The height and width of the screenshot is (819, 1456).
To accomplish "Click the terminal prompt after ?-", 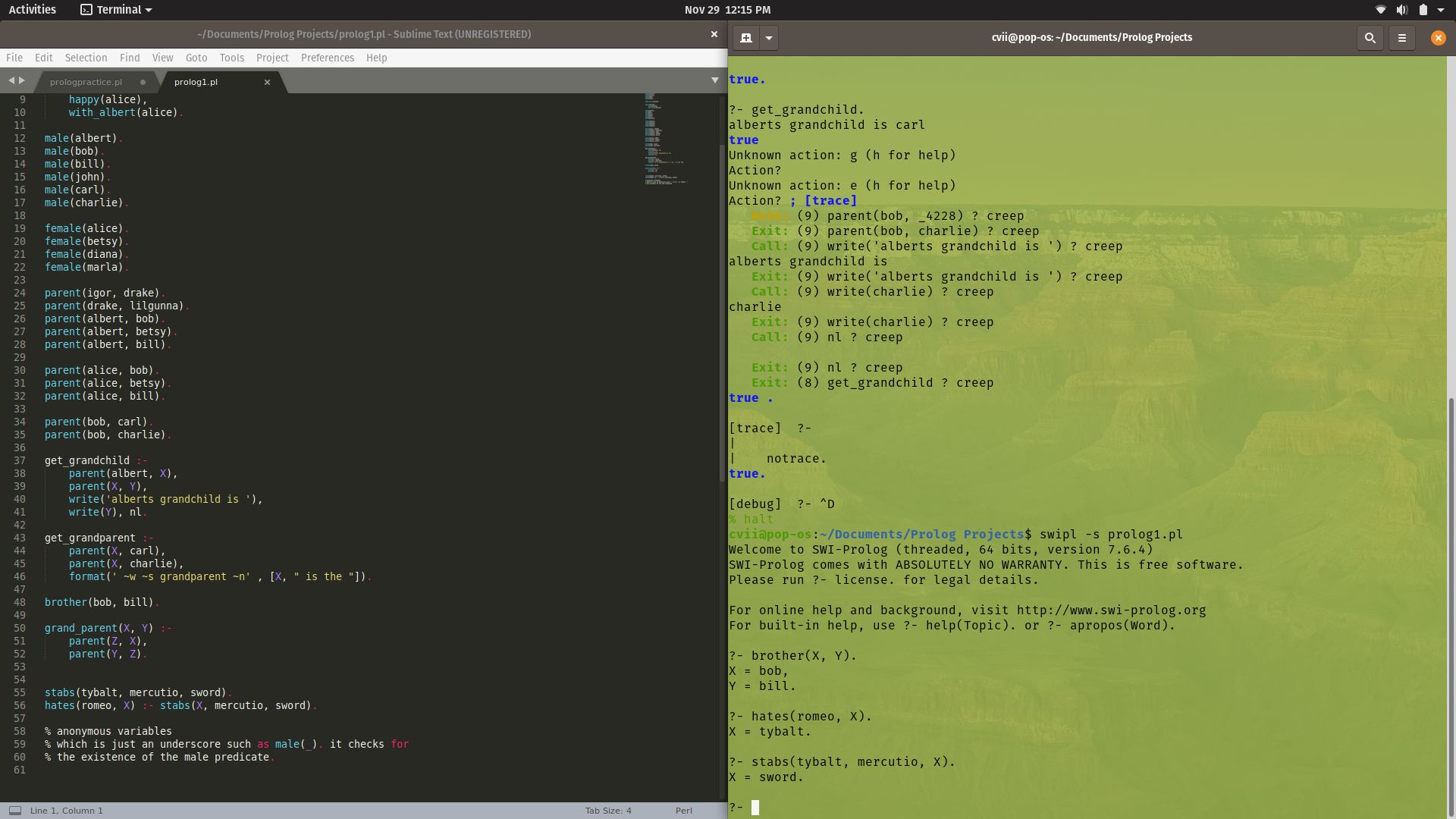I will pyautogui.click(x=755, y=808).
